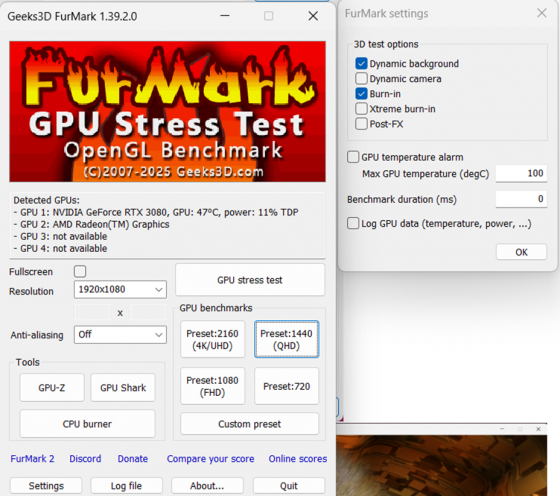Launch Custom preset benchmark
This screenshot has width=560, height=496.
point(249,424)
